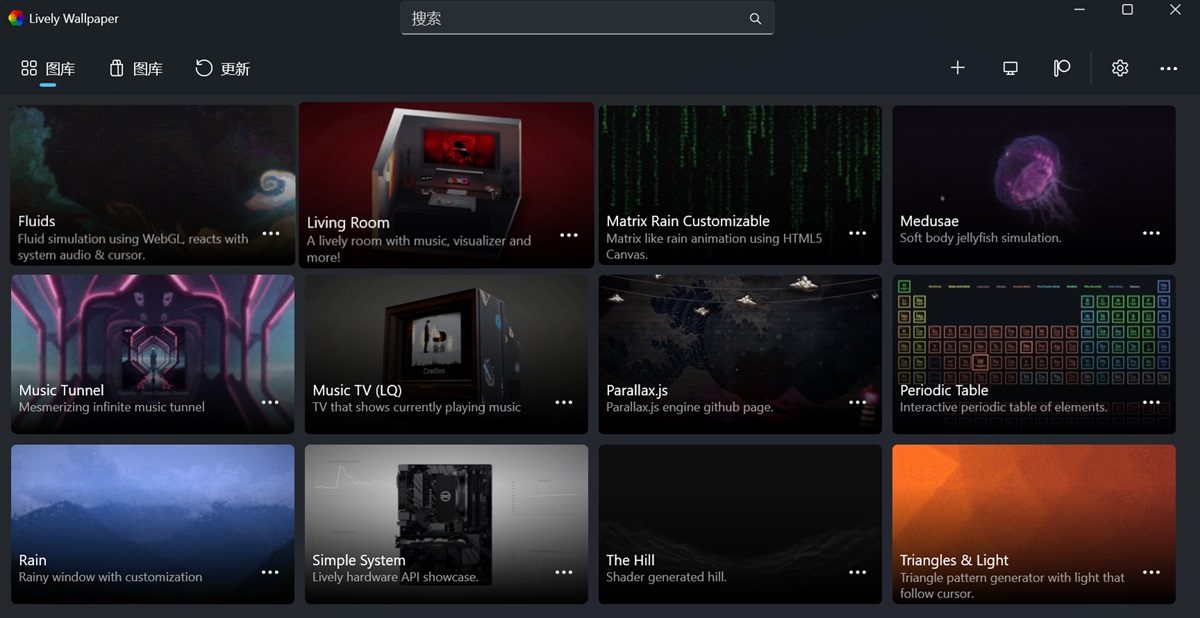Click the Lively Wallpaper app logo

[16, 18]
